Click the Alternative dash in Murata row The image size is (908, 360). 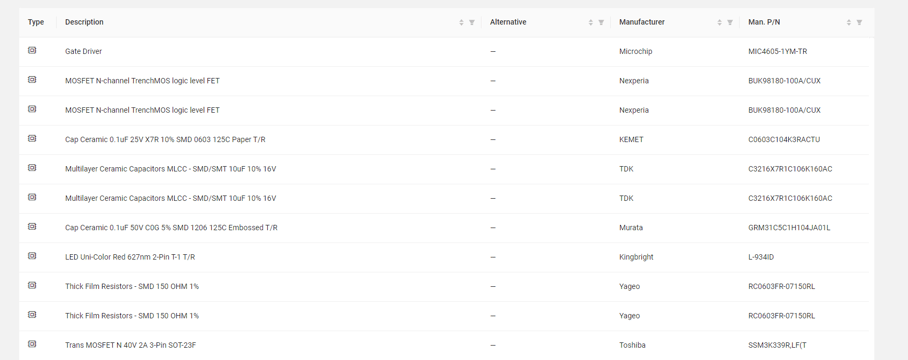click(493, 227)
